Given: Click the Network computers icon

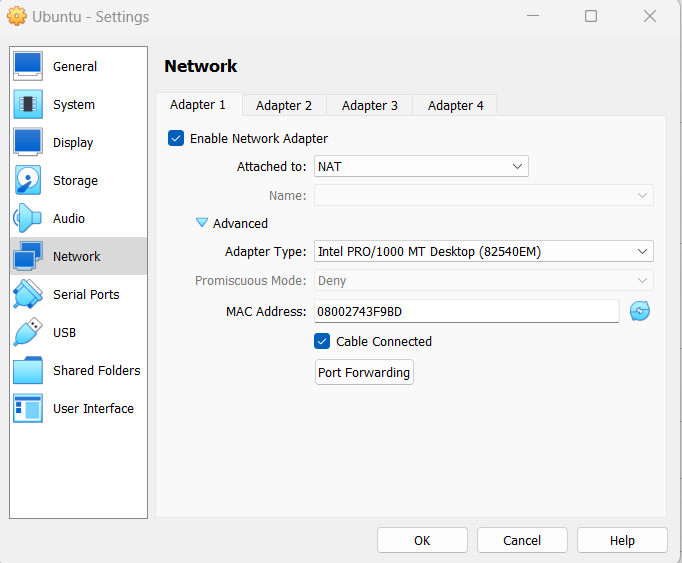Looking at the screenshot, I should 28,256.
